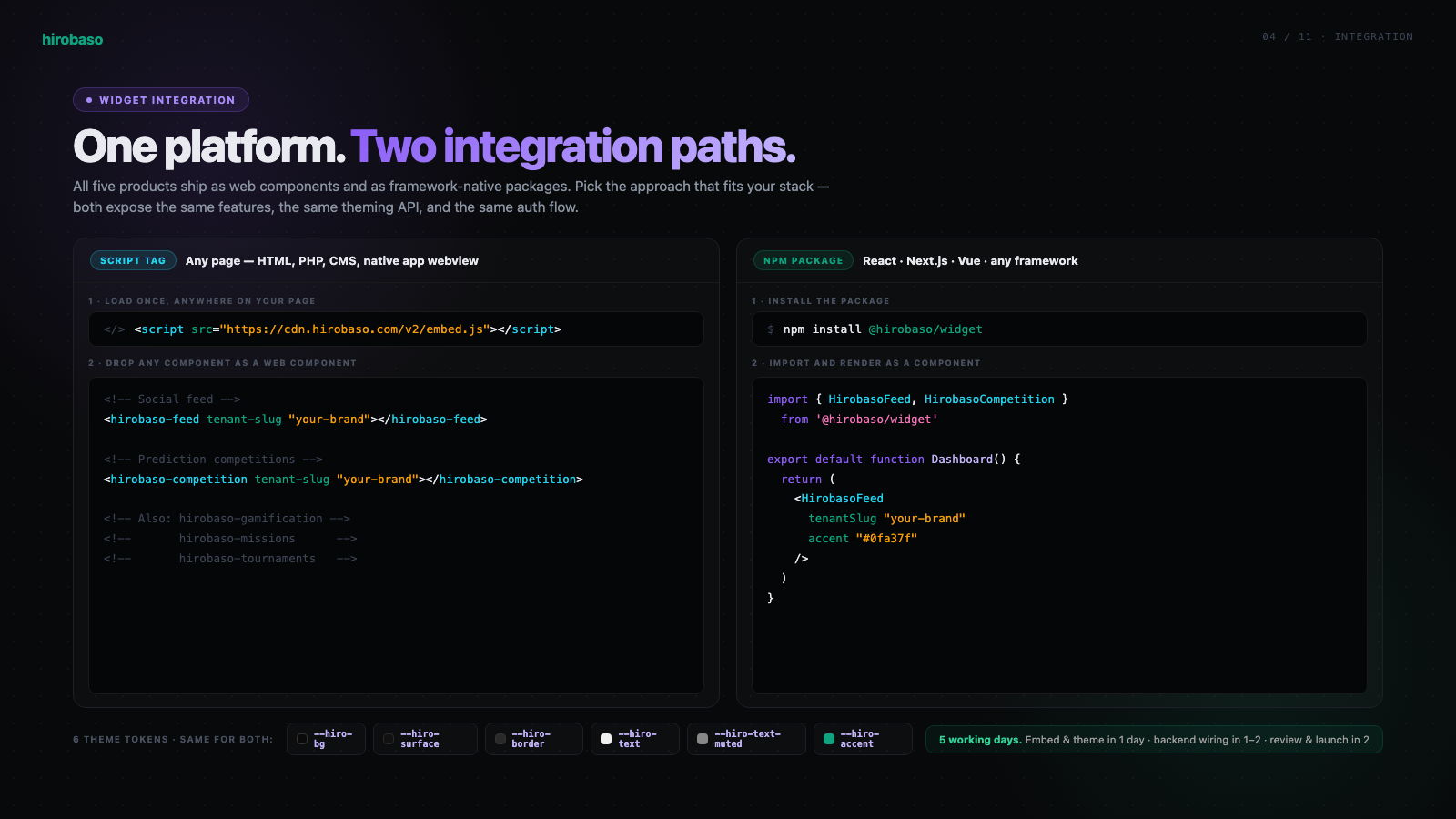1456x819 pixels.
Task: Click the return ( code line
Action: pyautogui.click(x=808, y=480)
